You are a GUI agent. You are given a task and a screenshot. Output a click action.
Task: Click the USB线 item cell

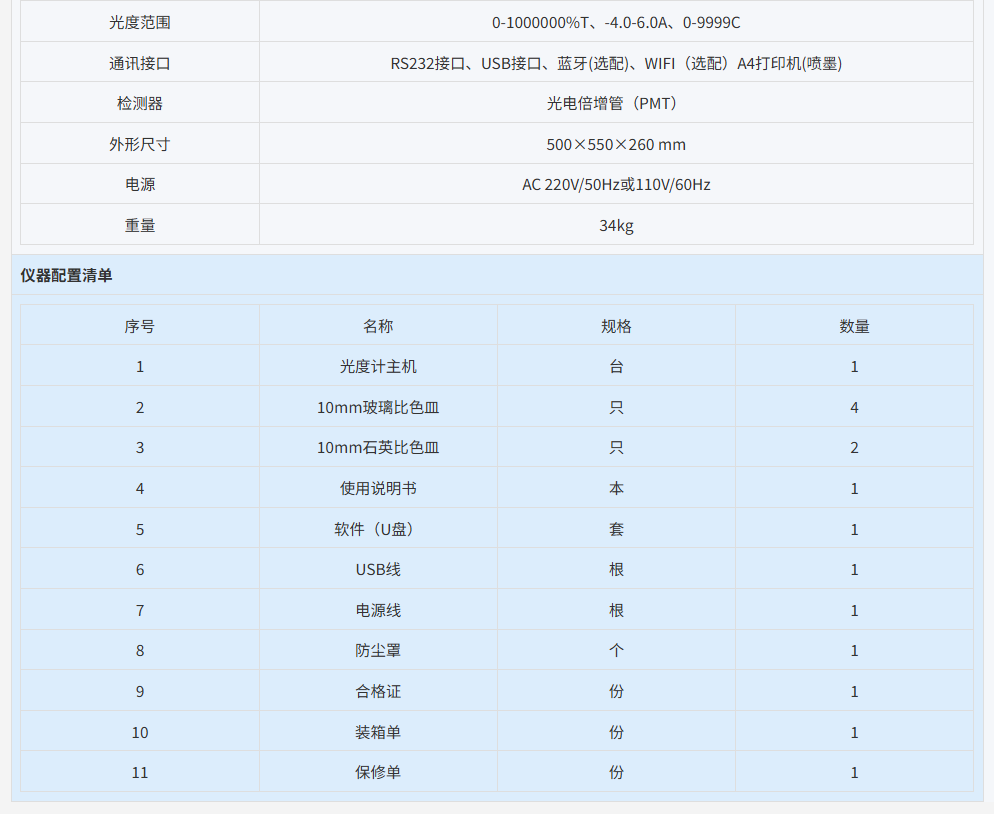click(378, 570)
